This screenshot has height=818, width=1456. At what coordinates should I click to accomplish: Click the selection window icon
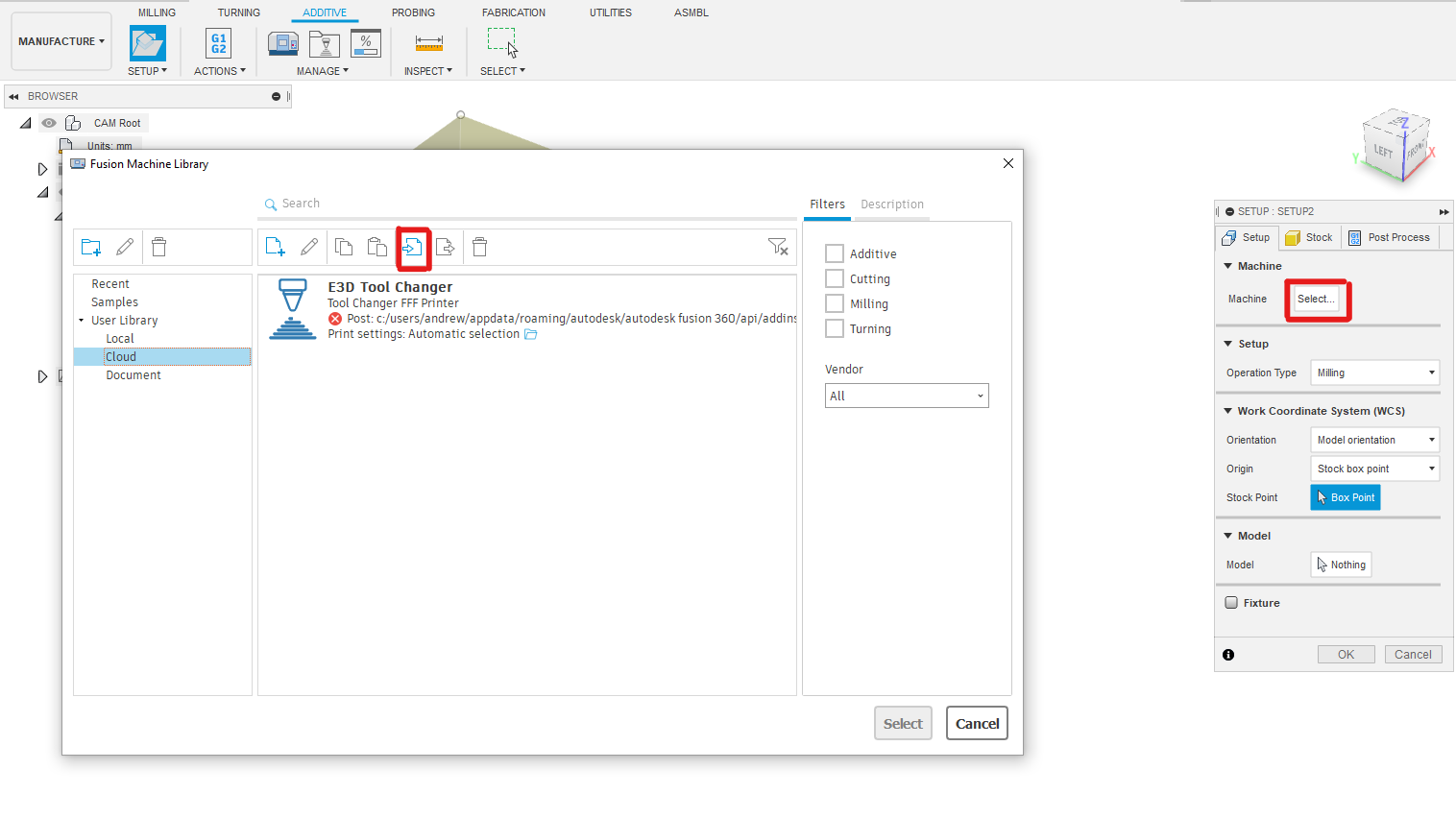(x=502, y=42)
